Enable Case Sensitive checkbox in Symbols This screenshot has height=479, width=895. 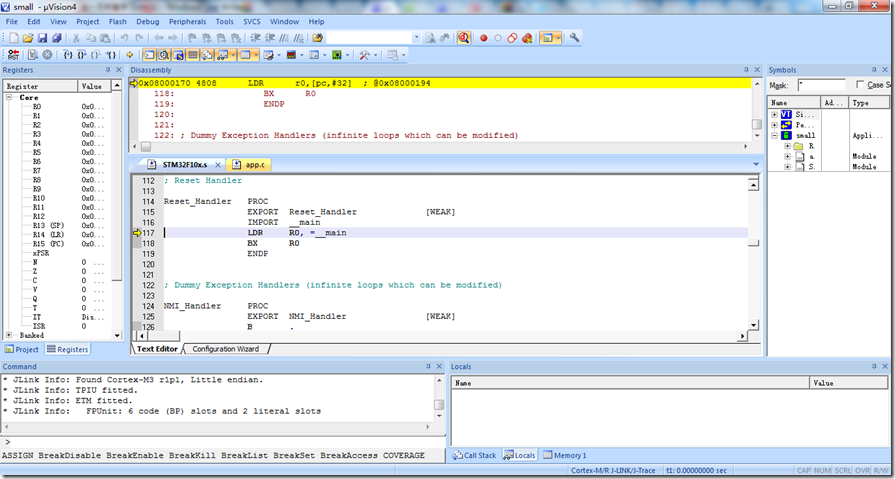point(860,84)
